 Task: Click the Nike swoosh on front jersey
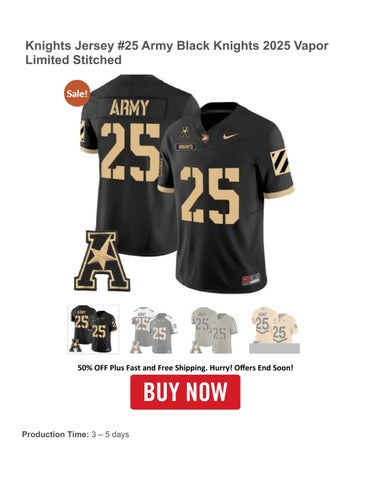231,136
